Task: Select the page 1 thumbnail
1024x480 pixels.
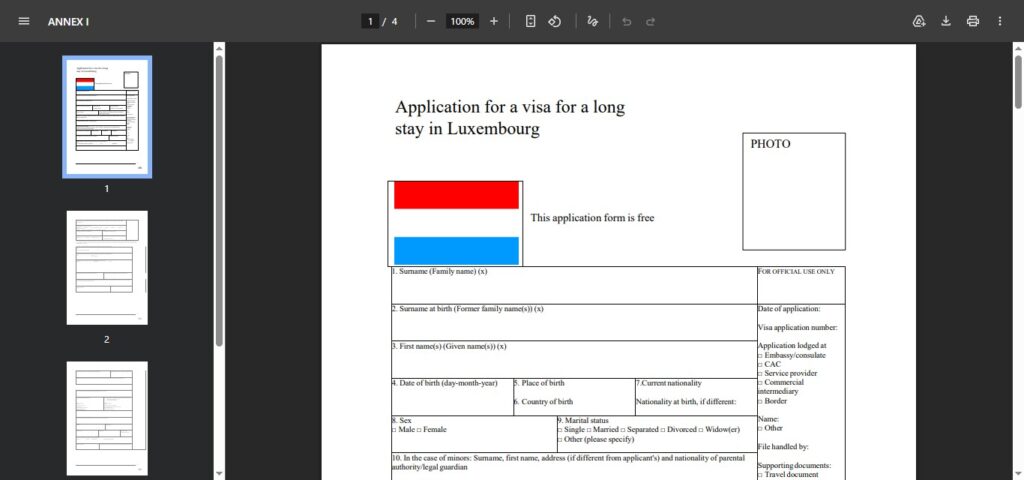Action: click(107, 117)
